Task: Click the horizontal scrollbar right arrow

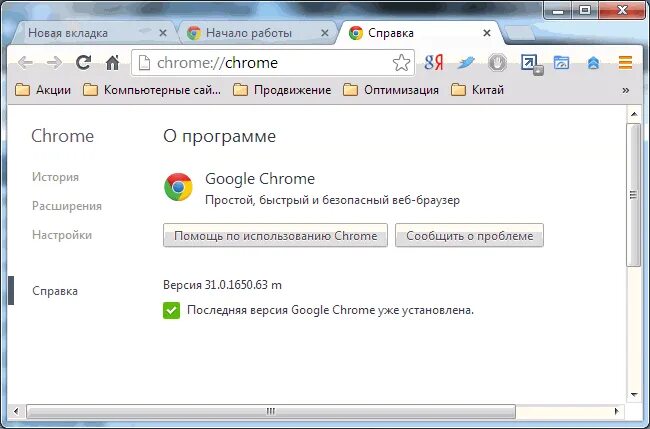Action: 617,412
